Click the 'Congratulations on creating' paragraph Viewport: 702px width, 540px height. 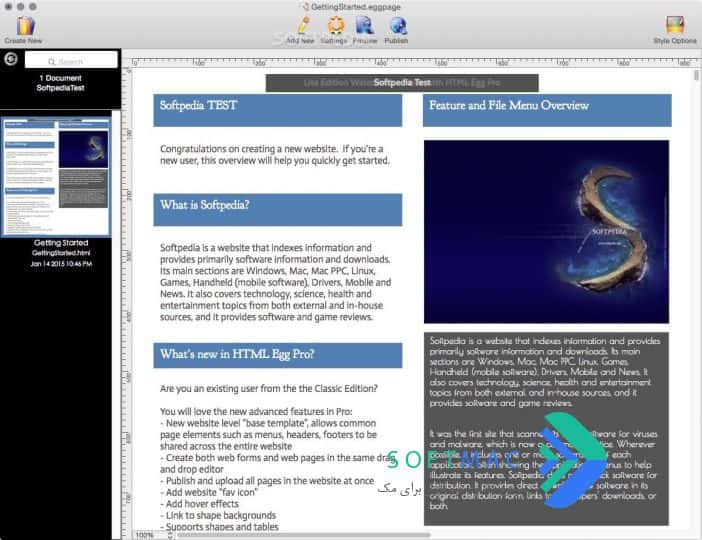tap(275, 154)
